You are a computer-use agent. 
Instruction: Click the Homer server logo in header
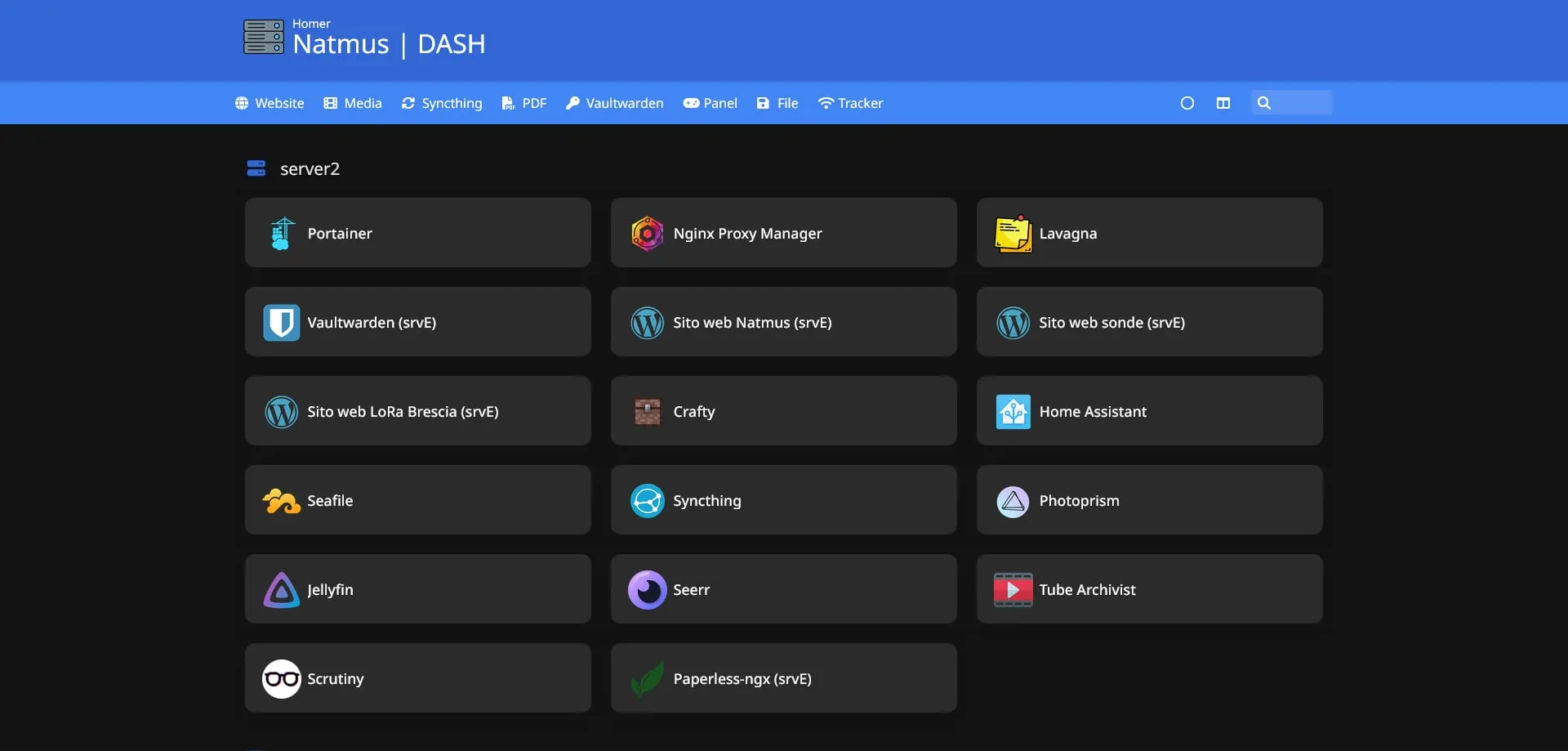[x=264, y=37]
